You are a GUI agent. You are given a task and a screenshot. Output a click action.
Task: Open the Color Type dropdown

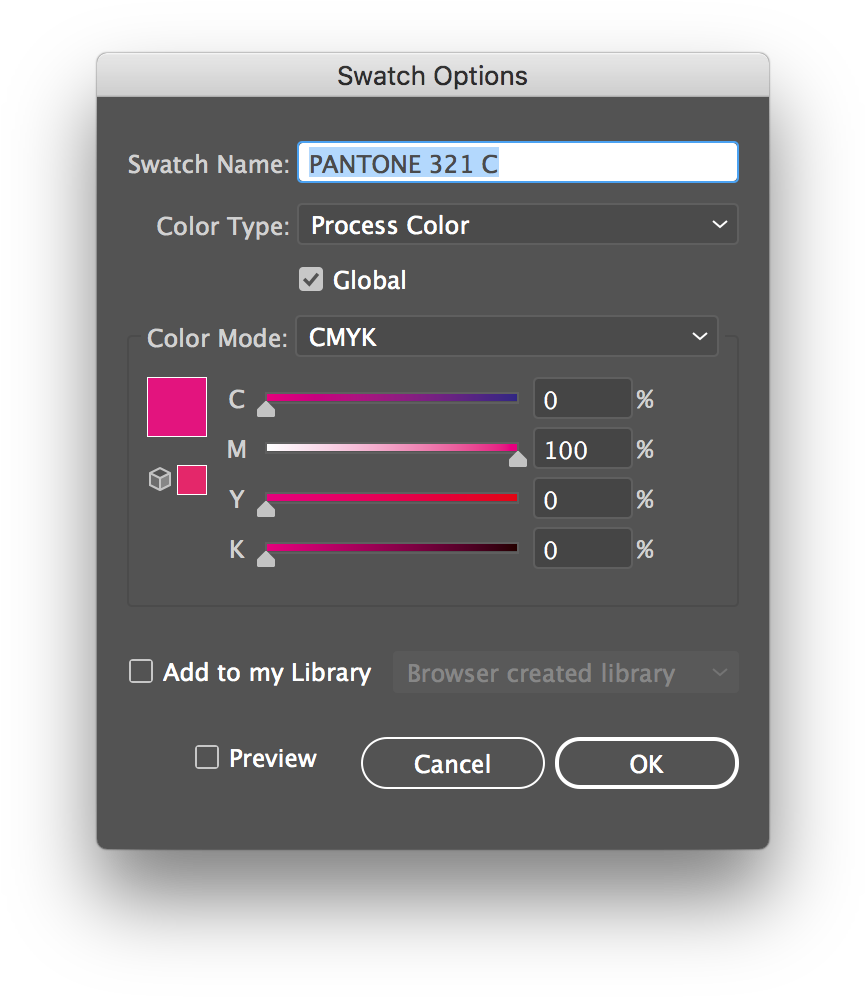coord(518,225)
